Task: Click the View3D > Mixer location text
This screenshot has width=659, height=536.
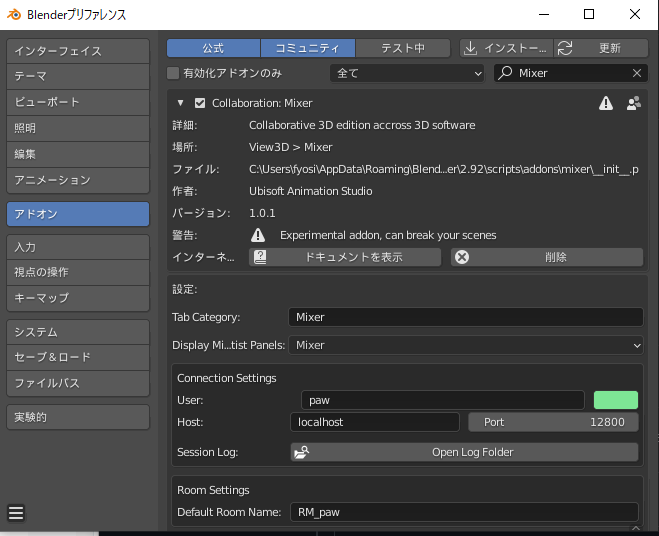Action: pos(291,148)
